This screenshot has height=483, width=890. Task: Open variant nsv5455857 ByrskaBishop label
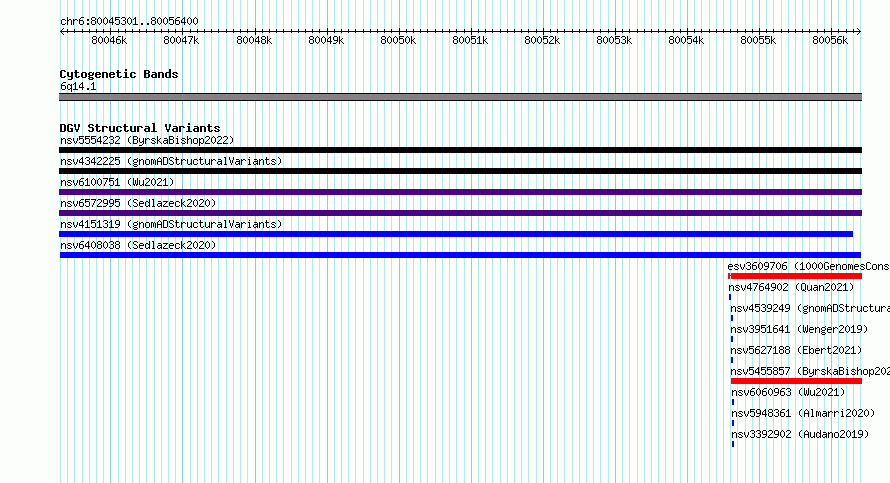(810, 371)
